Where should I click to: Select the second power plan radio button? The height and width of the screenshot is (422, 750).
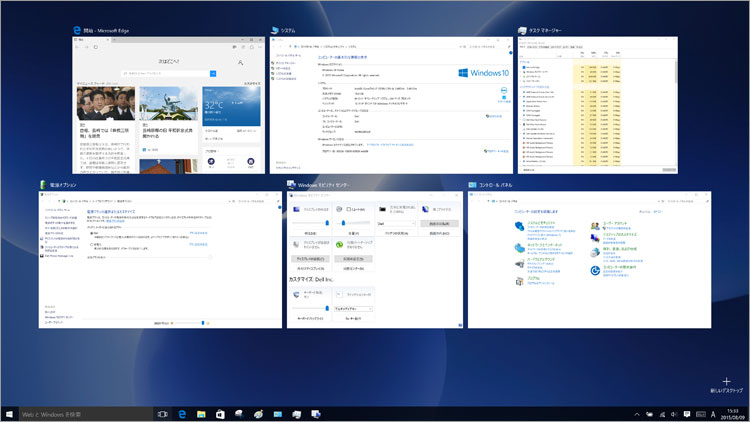[x=92, y=244]
